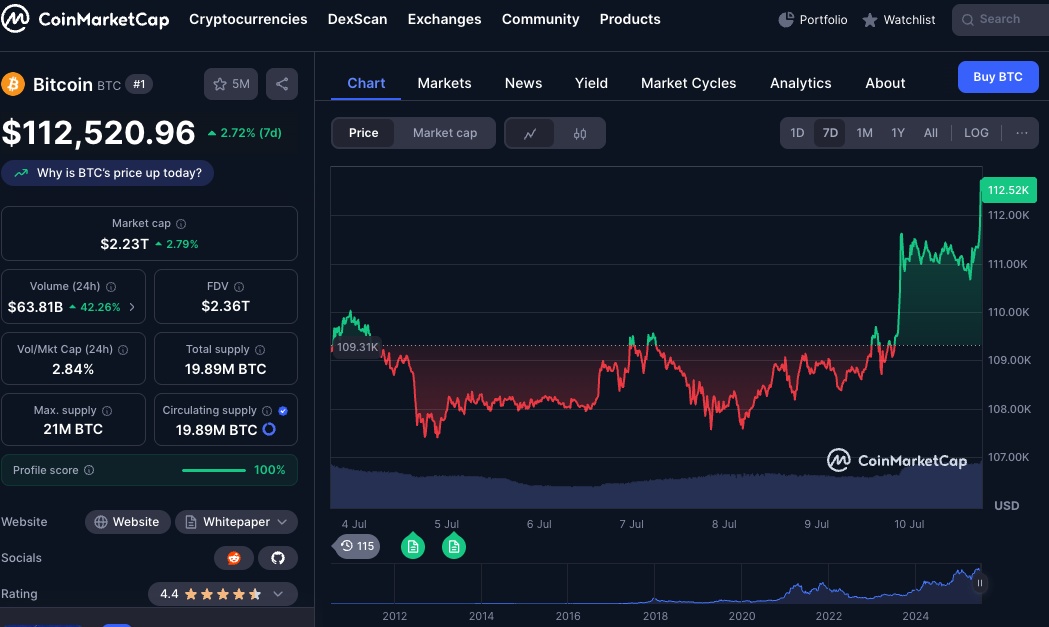Screen dimensions: 1049x627
Task: Open the GitHub social link icon
Action: pos(278,558)
